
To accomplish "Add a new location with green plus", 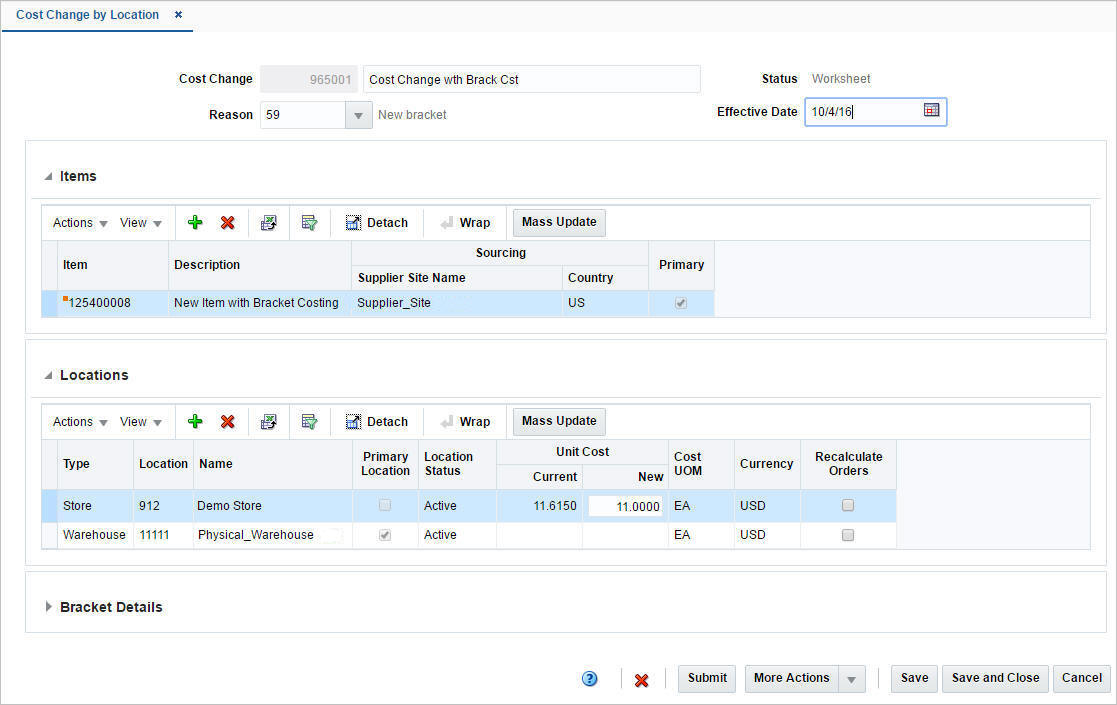I will pyautogui.click(x=194, y=422).
